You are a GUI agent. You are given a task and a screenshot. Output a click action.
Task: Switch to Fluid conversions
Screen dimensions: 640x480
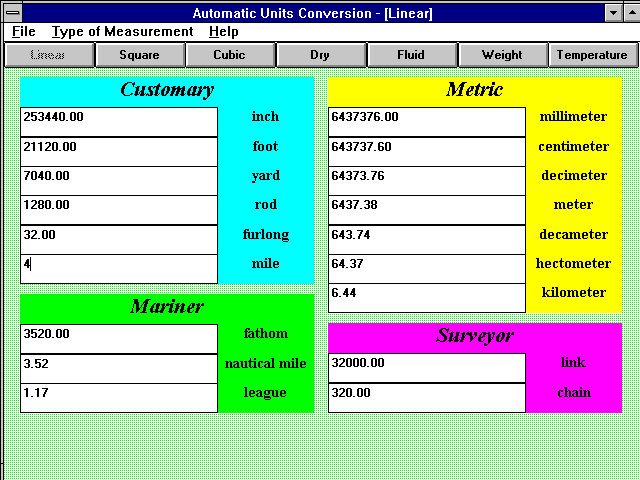pos(411,55)
